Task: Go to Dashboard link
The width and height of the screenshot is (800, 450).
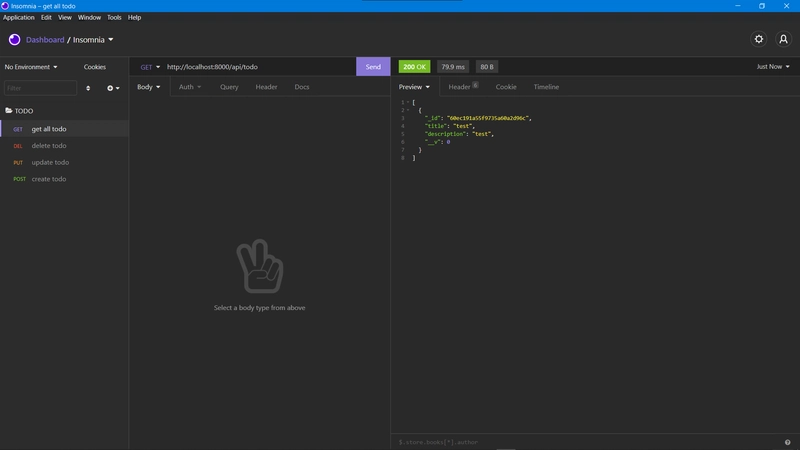Action: coord(45,39)
